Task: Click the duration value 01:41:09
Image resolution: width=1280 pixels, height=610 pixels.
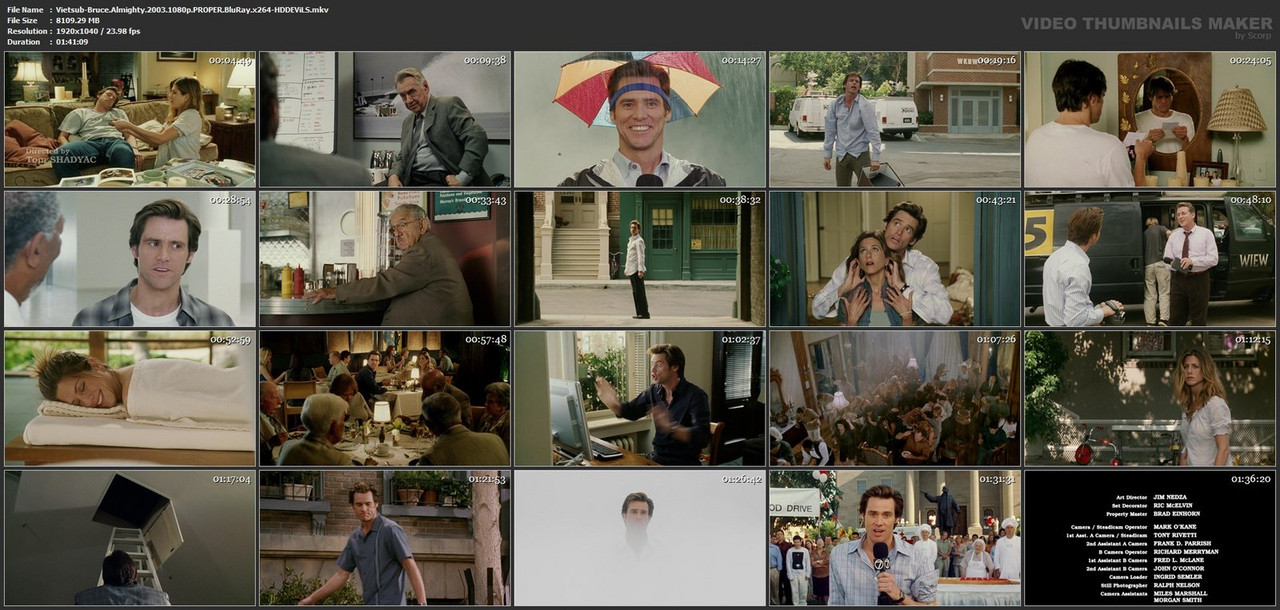Action: coord(72,42)
